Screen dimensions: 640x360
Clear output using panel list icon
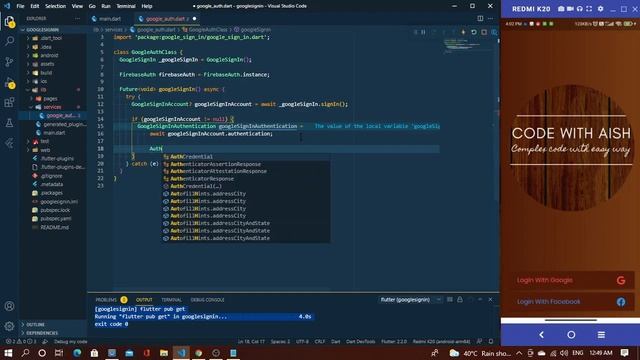[450, 300]
